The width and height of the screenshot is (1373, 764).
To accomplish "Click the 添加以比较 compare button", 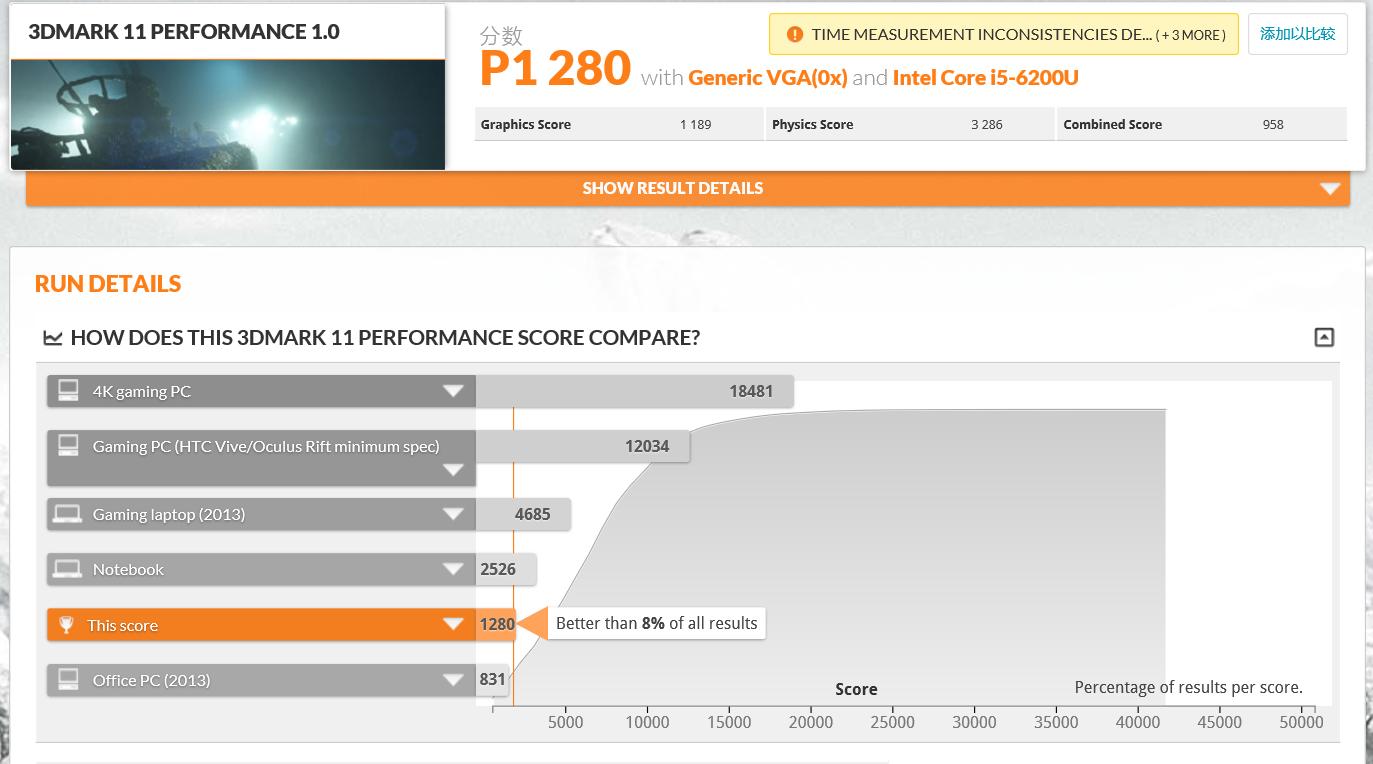I will coord(1298,34).
